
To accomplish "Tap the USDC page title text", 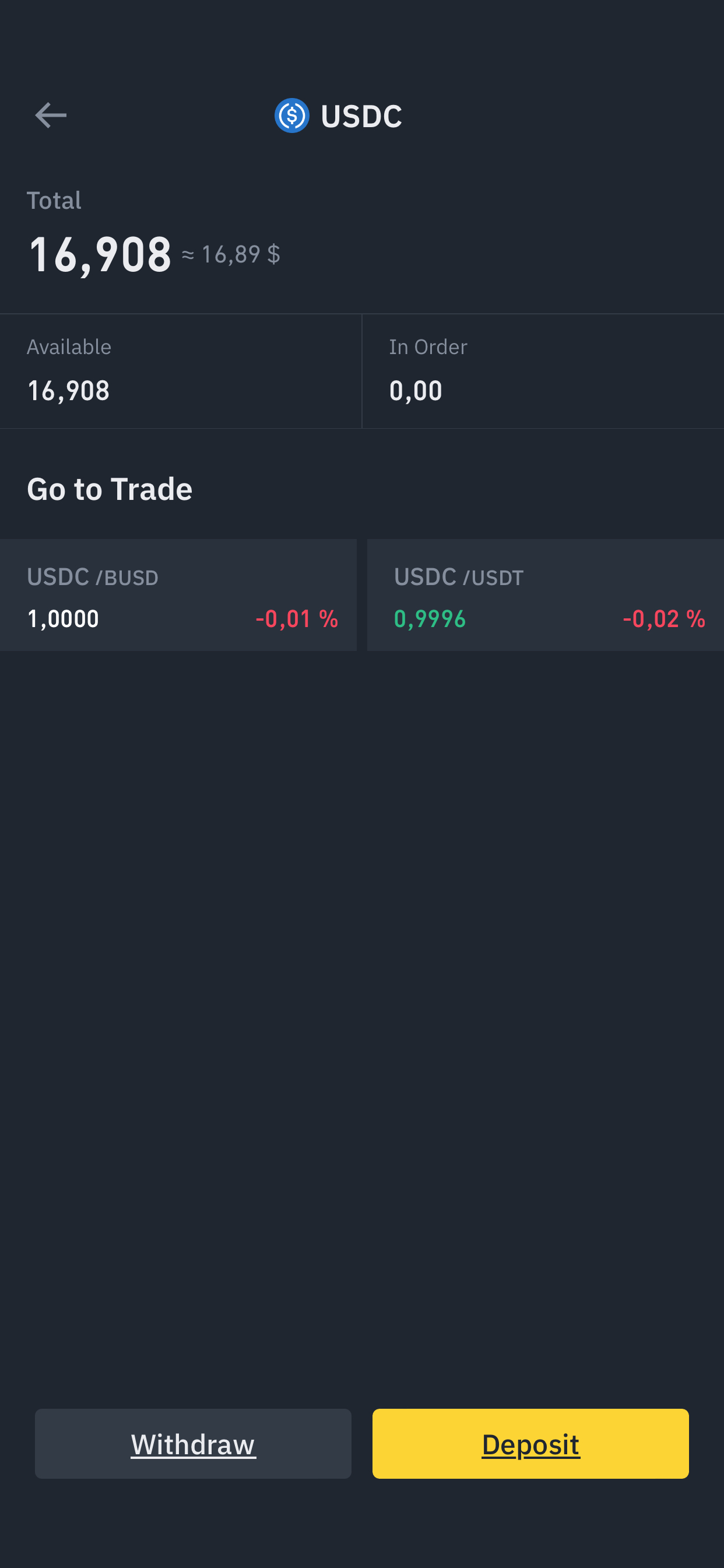I will point(361,116).
